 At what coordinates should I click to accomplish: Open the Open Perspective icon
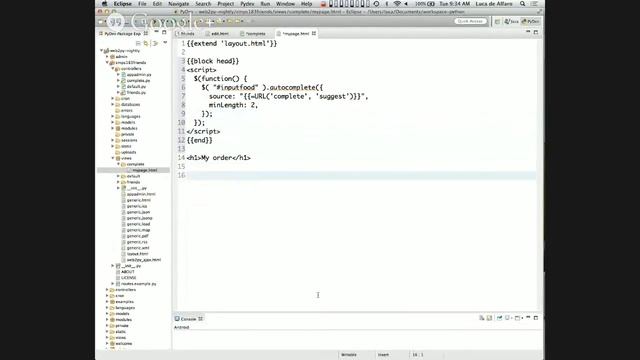(497, 21)
